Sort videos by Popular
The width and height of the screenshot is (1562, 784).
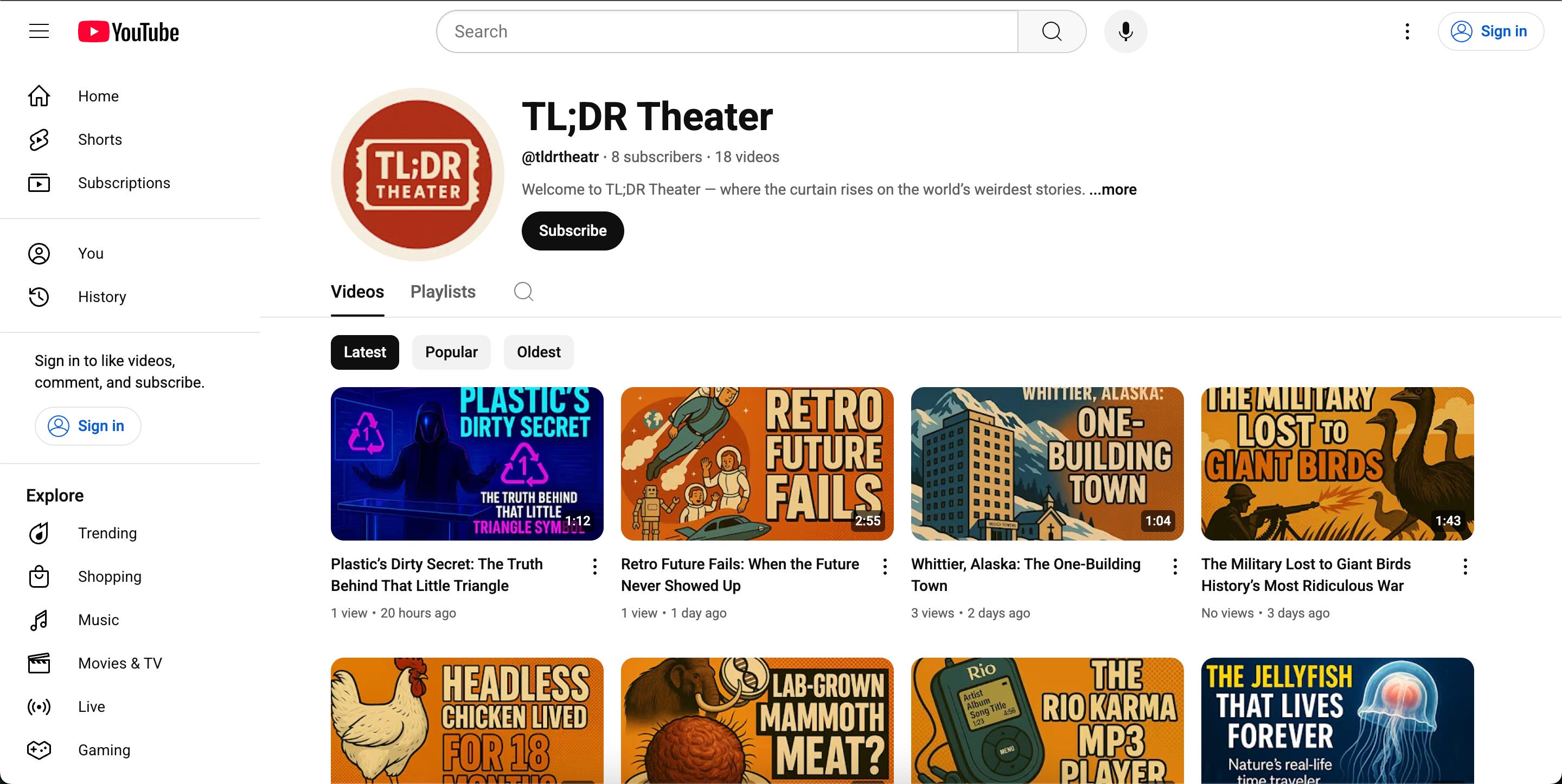[x=451, y=352]
